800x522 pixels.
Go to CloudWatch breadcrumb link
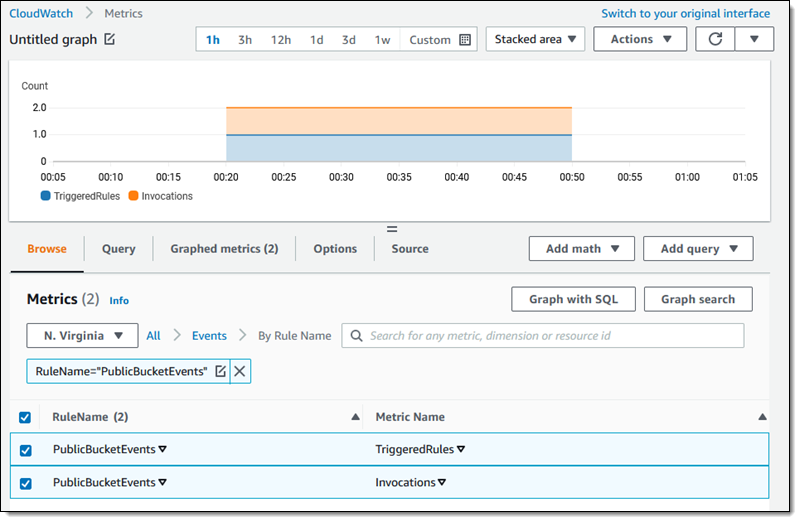tap(41, 14)
